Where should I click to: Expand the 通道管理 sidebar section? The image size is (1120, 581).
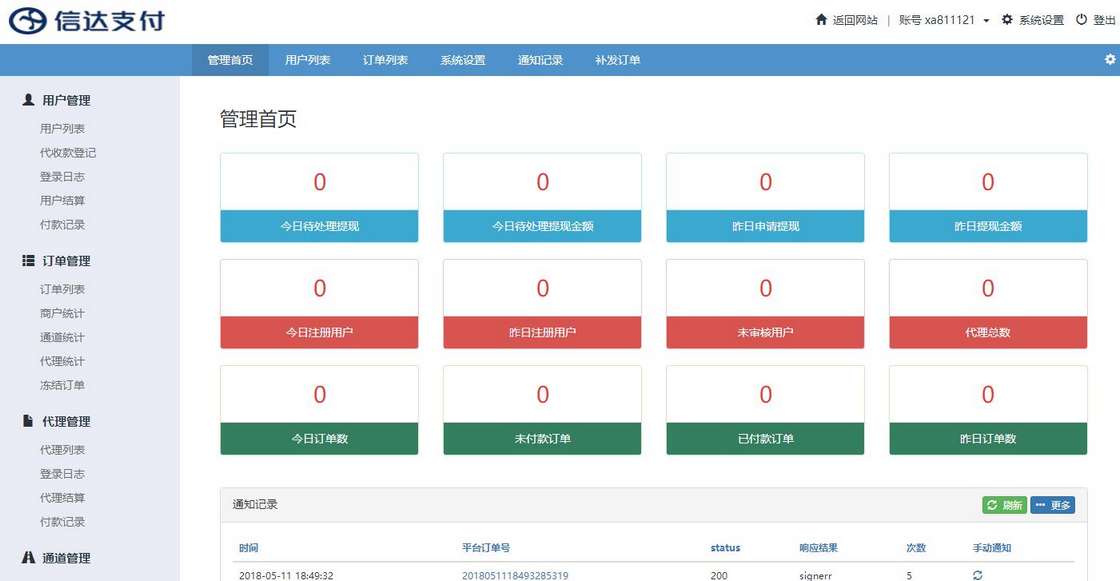[66, 558]
